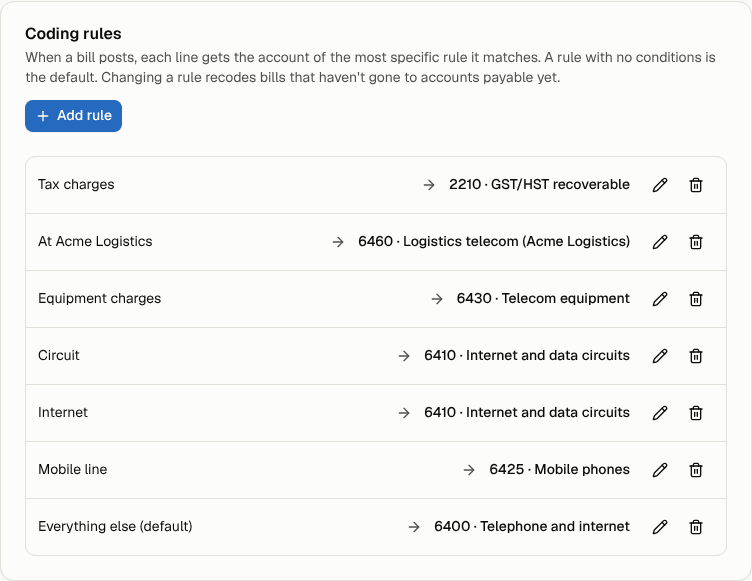Click account 6430 · Telecom equipment
752x581 pixels.
543,298
